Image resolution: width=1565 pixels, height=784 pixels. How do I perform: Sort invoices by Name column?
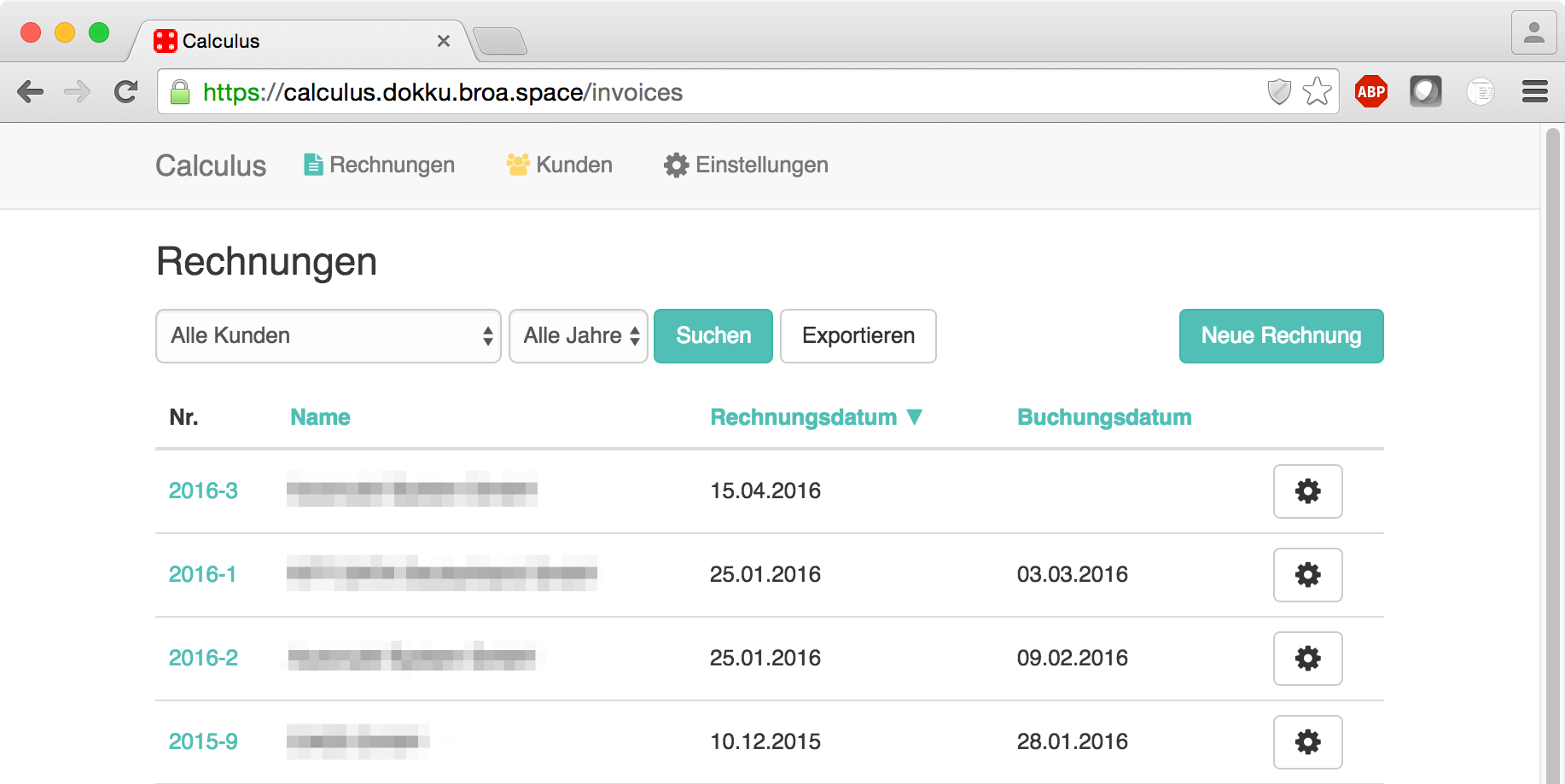tap(320, 417)
